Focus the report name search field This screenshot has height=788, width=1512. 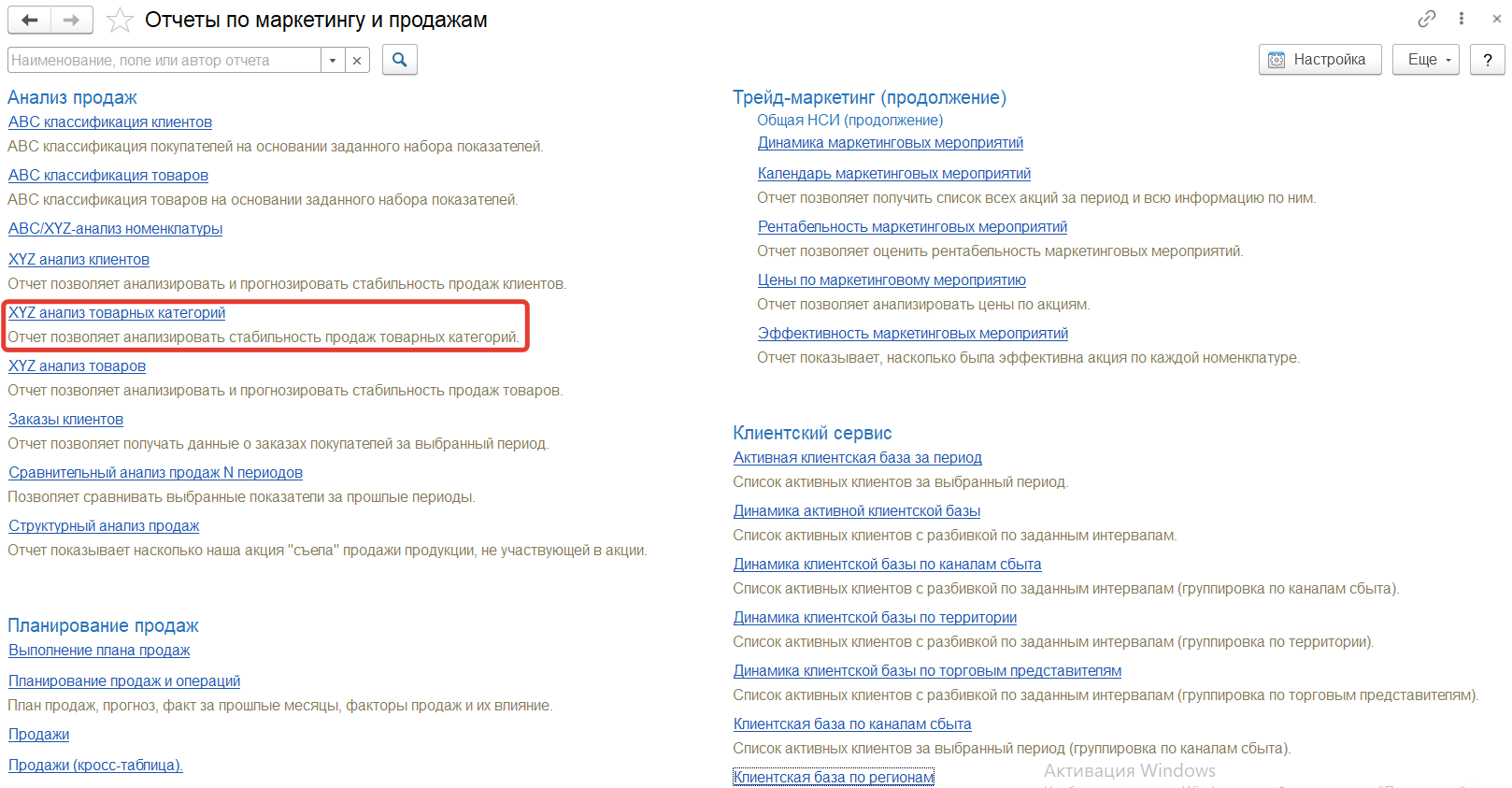pyautogui.click(x=164, y=61)
